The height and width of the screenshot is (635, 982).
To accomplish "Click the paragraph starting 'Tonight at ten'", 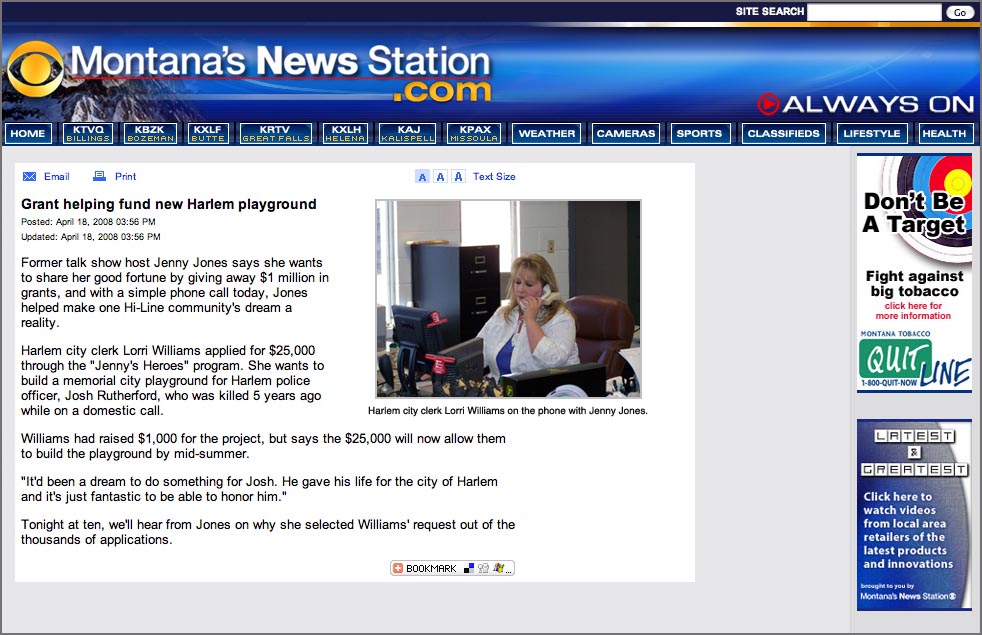I will [268, 532].
